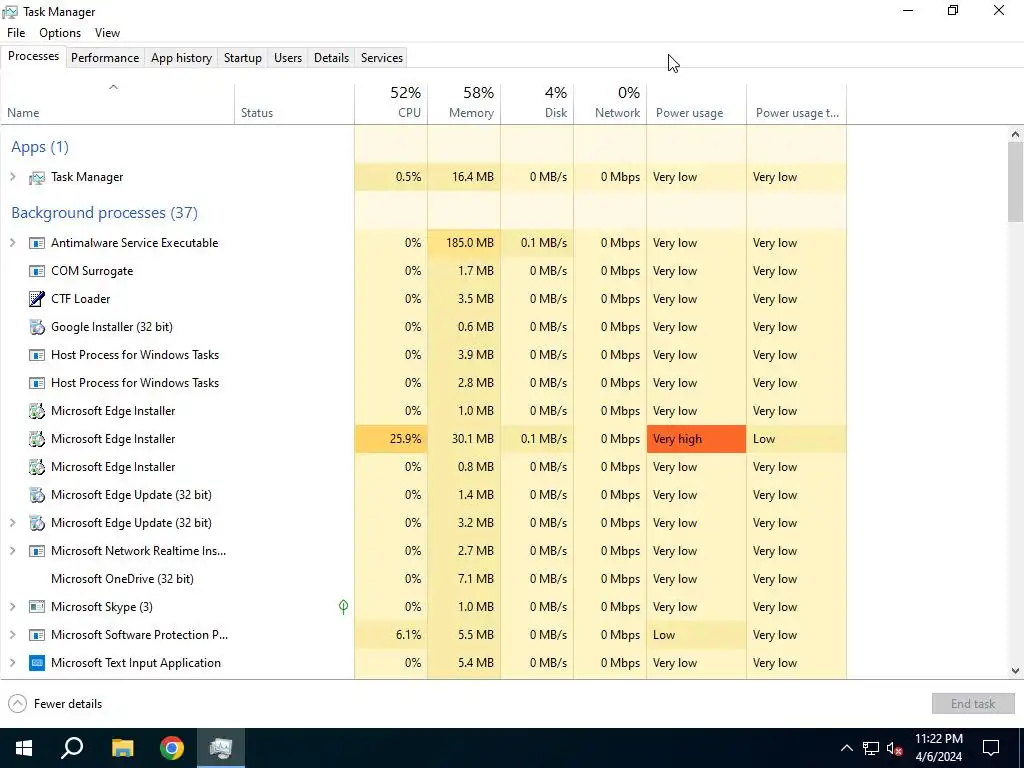Image resolution: width=1024 pixels, height=768 pixels.
Task: Sort by the Disk column header
Action: pos(537,104)
